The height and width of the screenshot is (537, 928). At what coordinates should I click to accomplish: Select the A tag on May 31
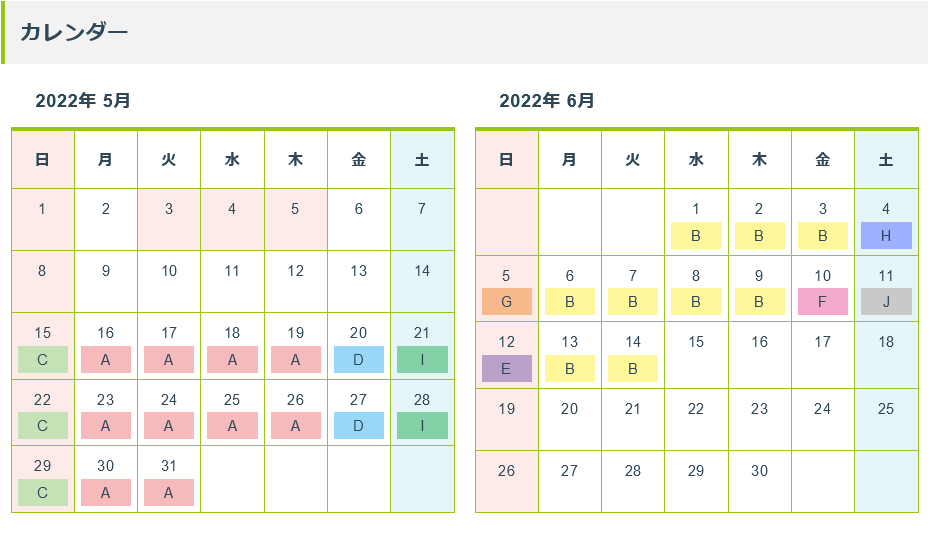pyautogui.click(x=169, y=493)
